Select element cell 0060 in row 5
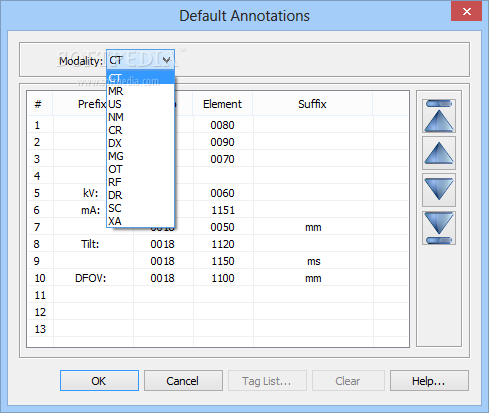 (223, 193)
